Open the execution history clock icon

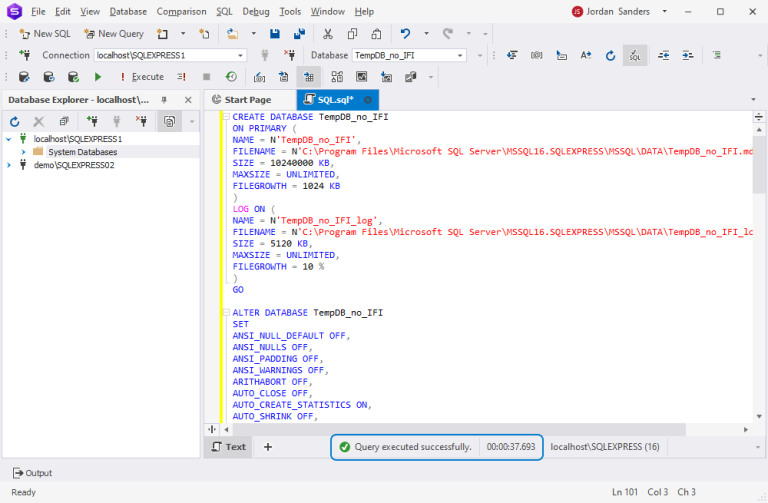coord(231,77)
